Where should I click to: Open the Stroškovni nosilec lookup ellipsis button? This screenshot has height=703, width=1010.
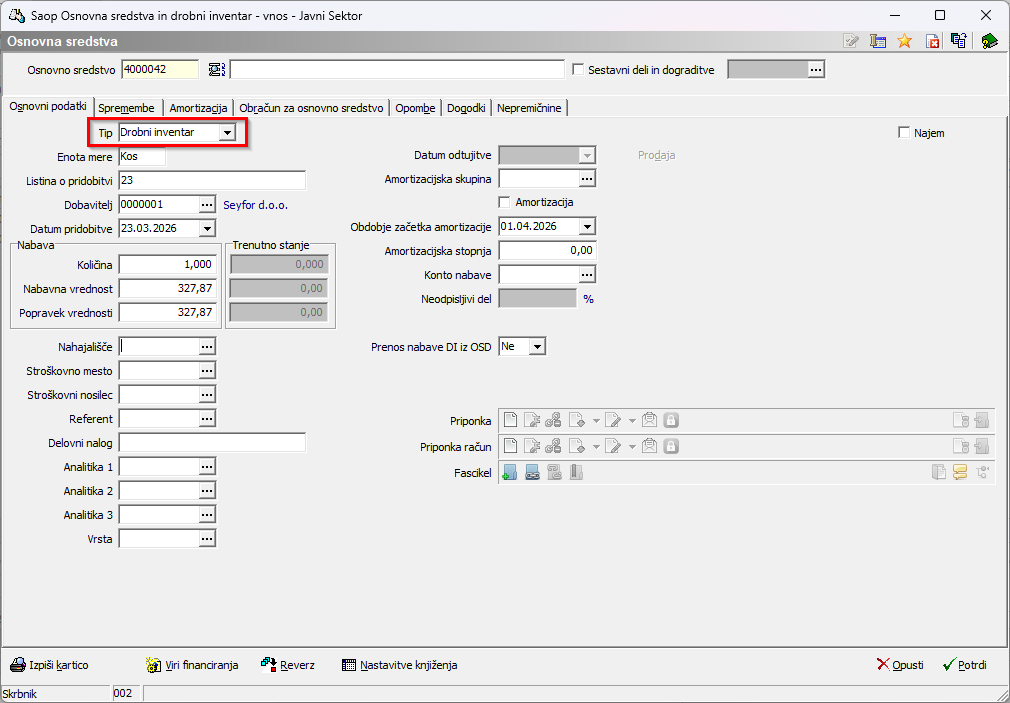pos(207,395)
